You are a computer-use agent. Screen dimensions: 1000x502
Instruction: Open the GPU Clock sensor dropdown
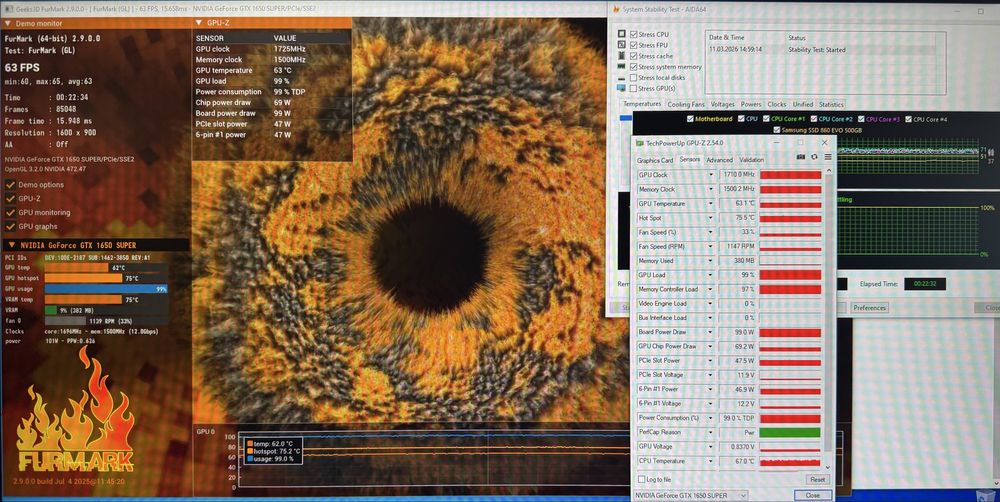pos(711,175)
